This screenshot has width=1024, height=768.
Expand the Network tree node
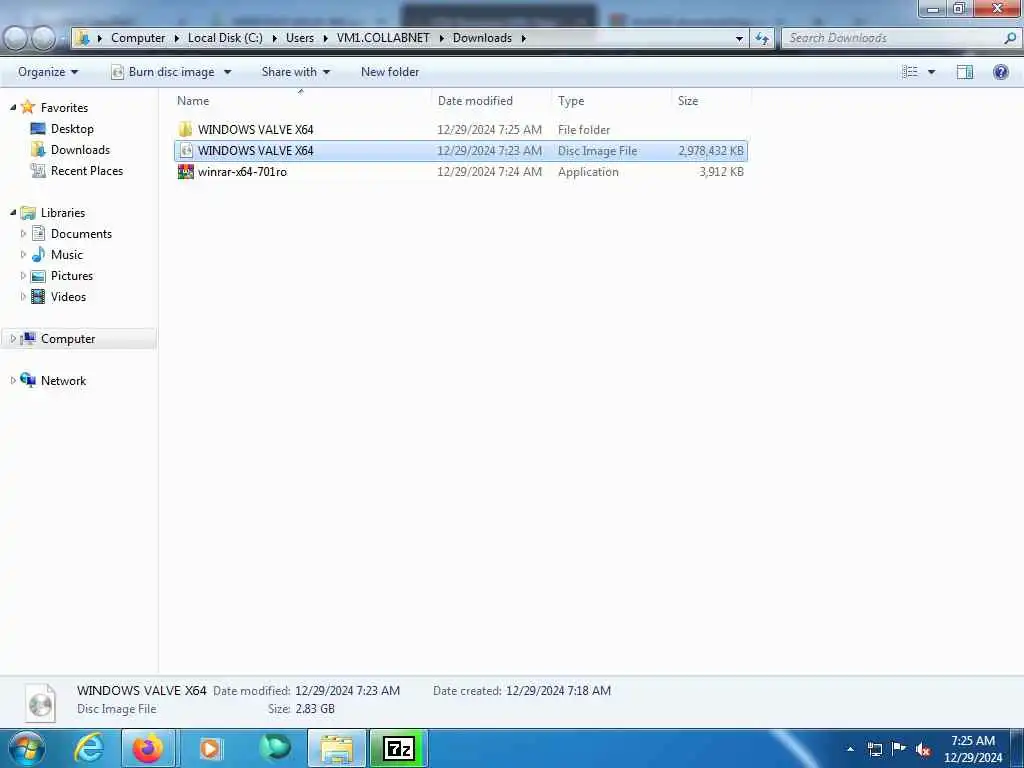[x=13, y=381]
